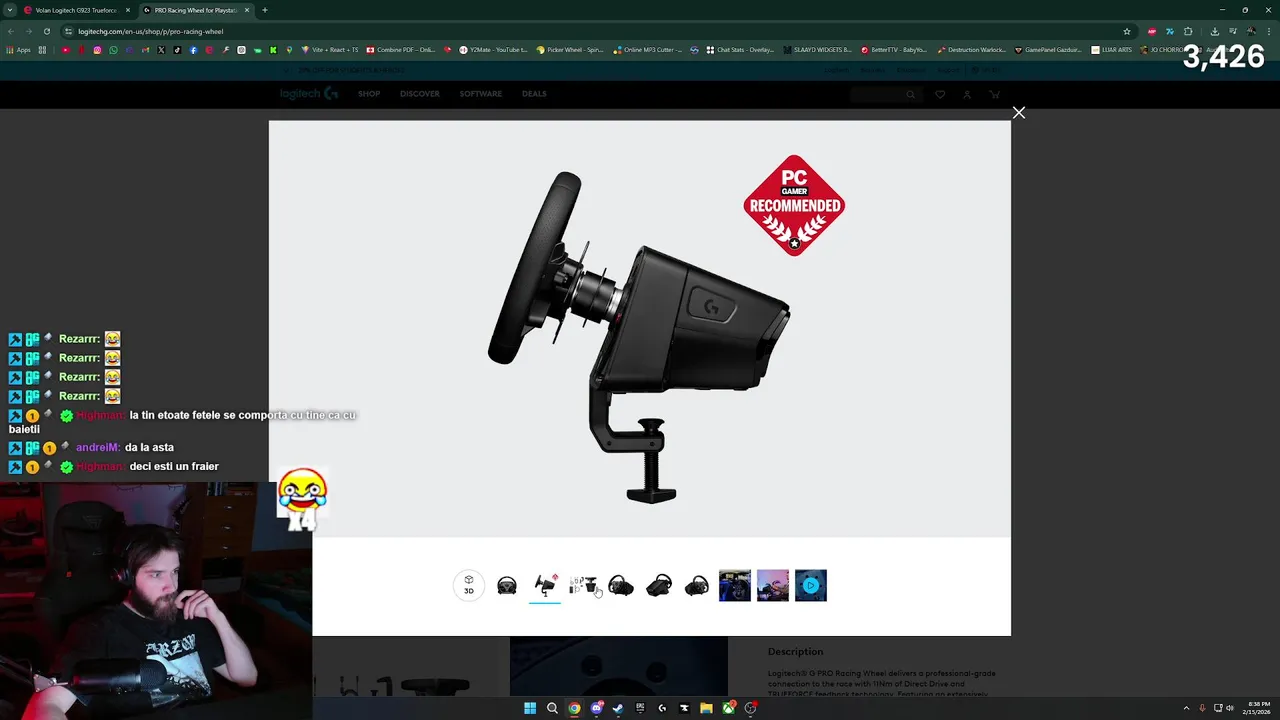Open a new browser tab
1280x720 pixels.
[264, 10]
